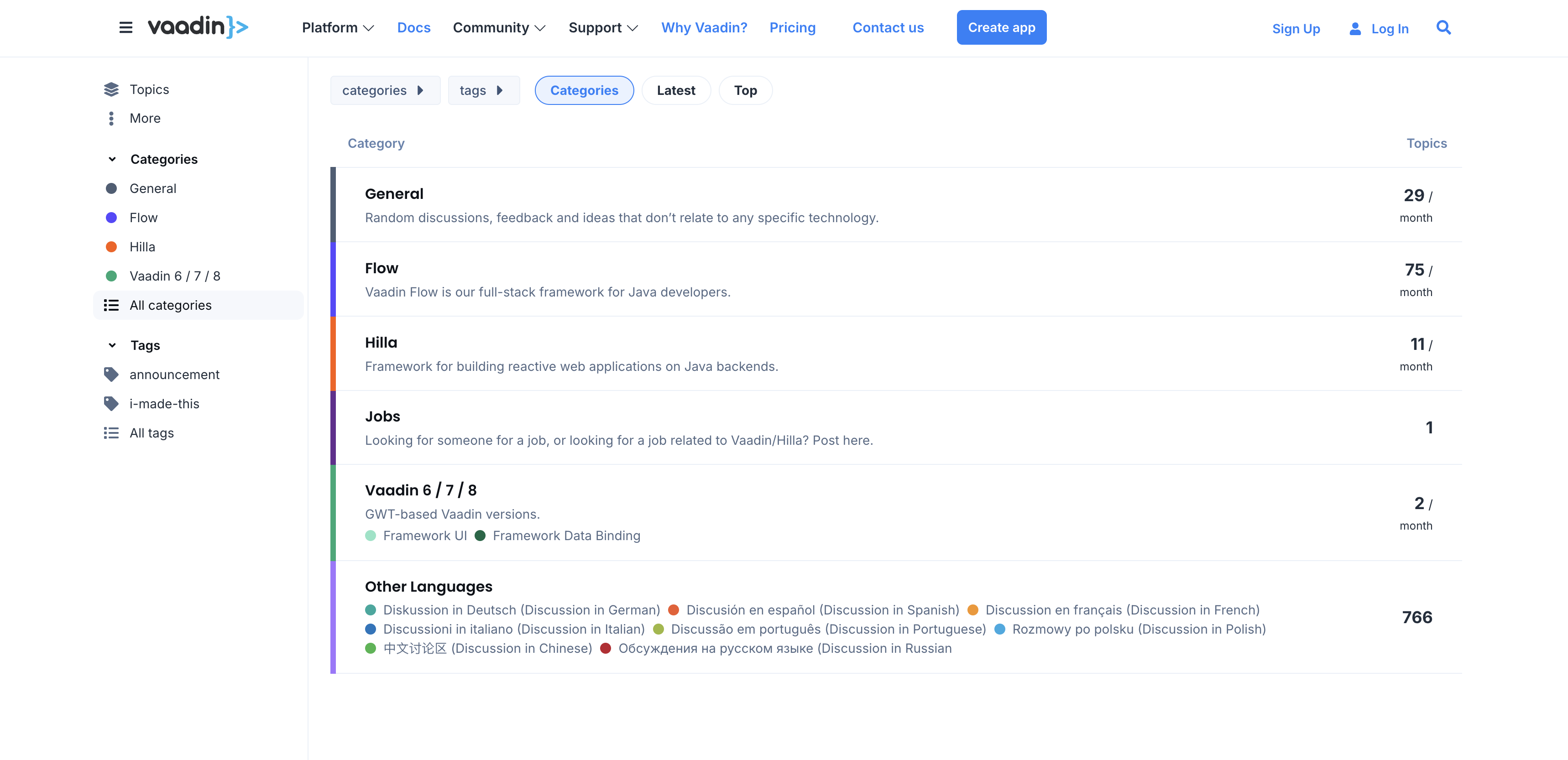The width and height of the screenshot is (1568, 760).
Task: Open the hamburger sidebar menu icon
Action: tap(125, 27)
